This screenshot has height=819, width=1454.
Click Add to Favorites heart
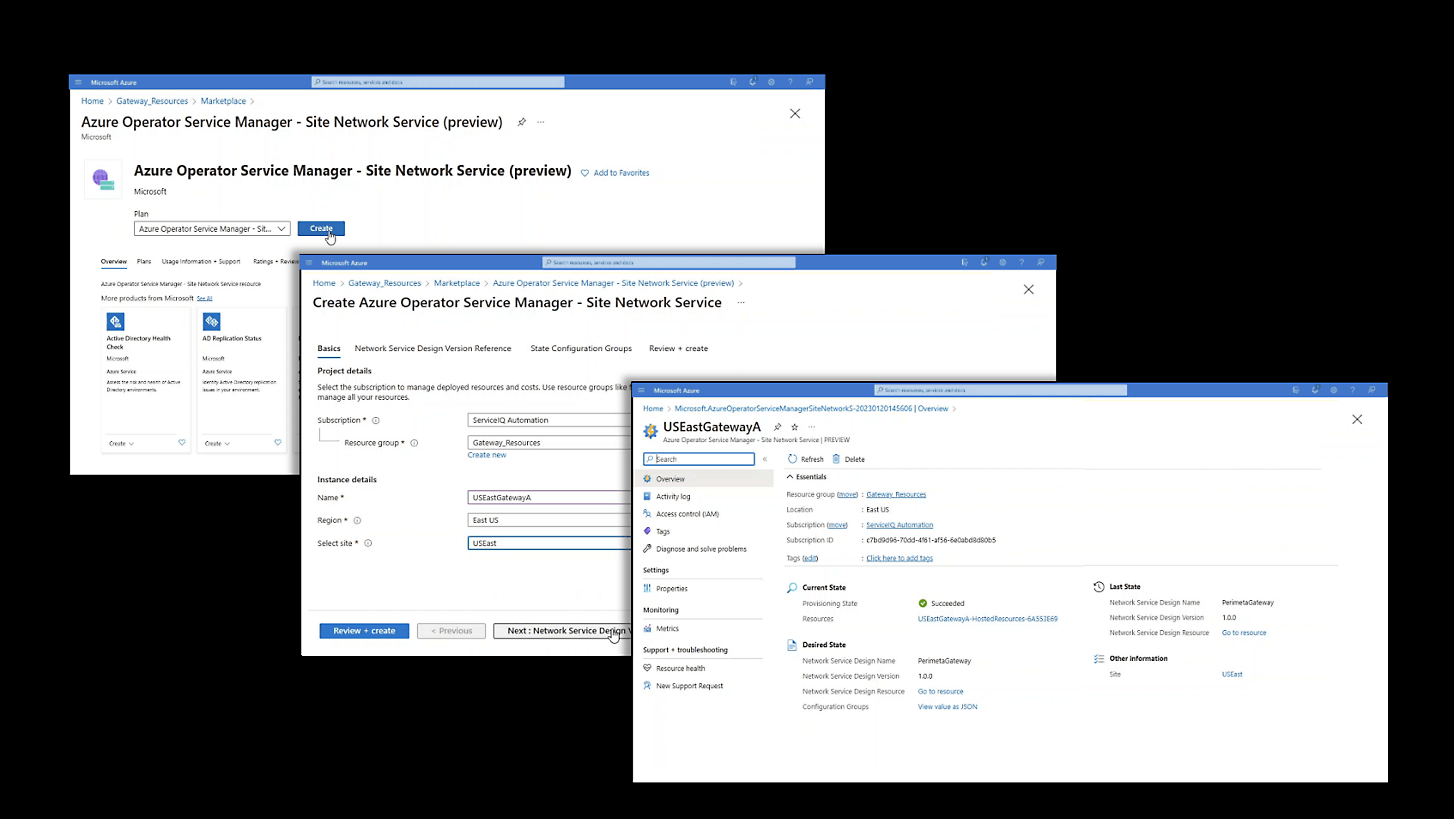coord(585,173)
